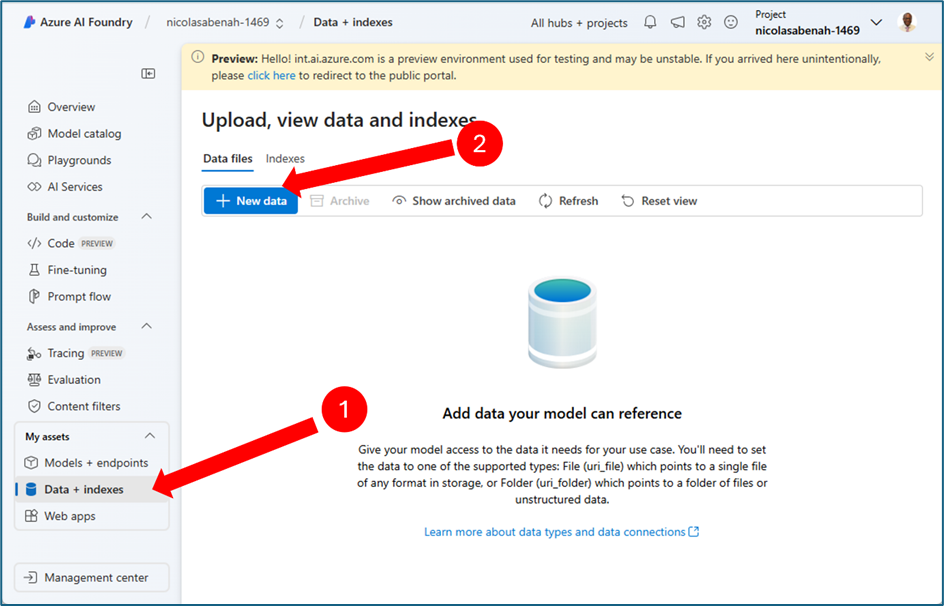This screenshot has height=606, width=944.
Task: Collapse the Build and customize section
Action: [146, 216]
